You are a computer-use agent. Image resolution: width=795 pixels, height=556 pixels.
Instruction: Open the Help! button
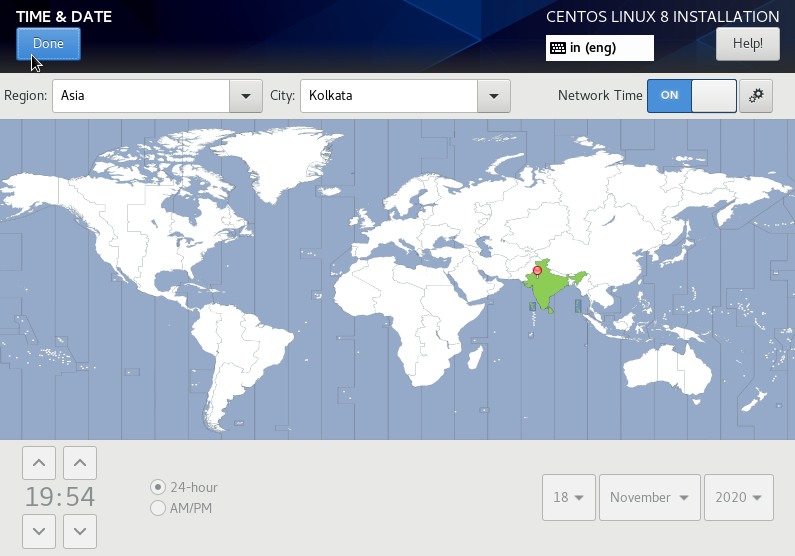coord(747,44)
